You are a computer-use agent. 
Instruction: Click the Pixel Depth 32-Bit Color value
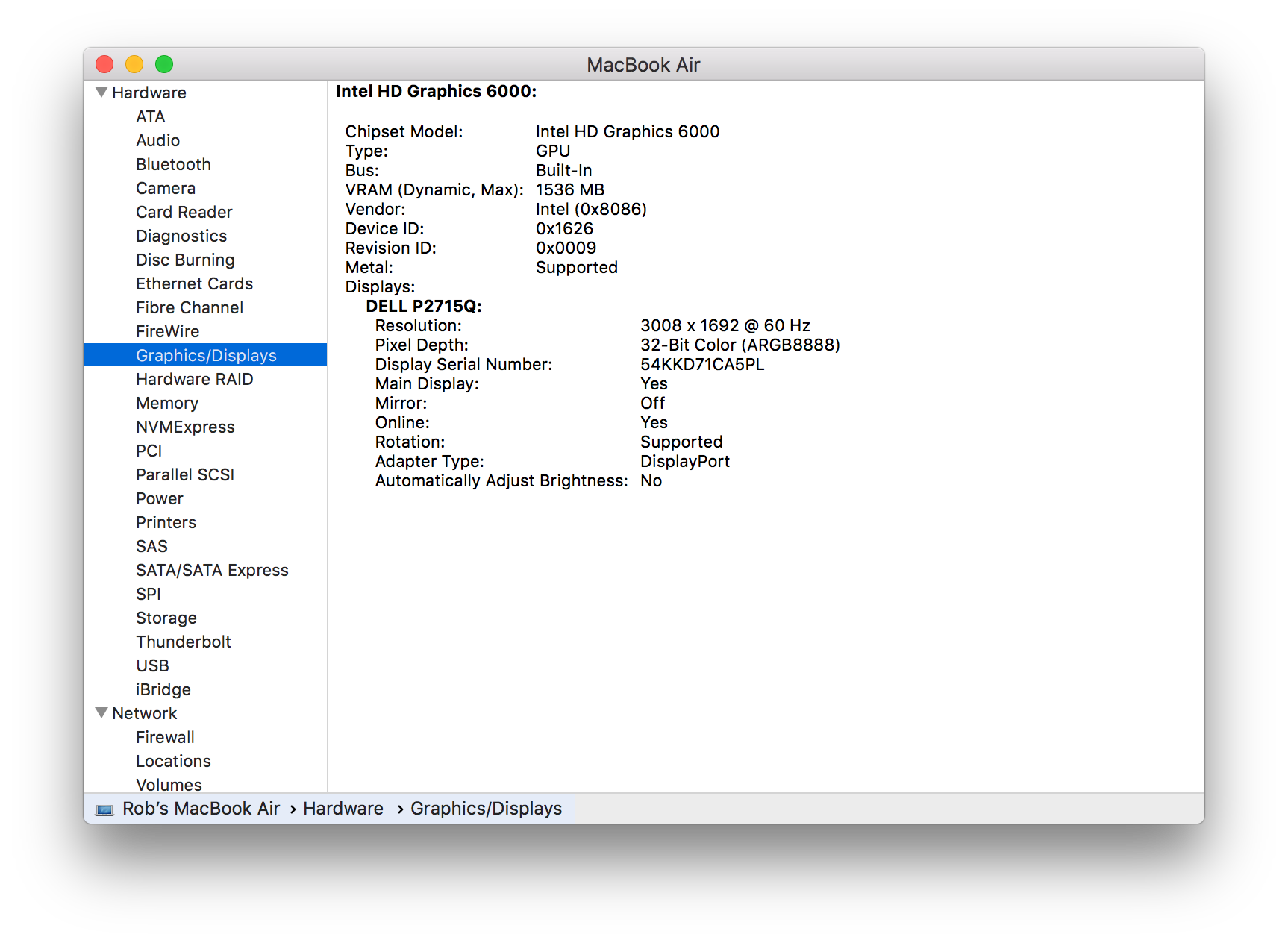point(740,345)
